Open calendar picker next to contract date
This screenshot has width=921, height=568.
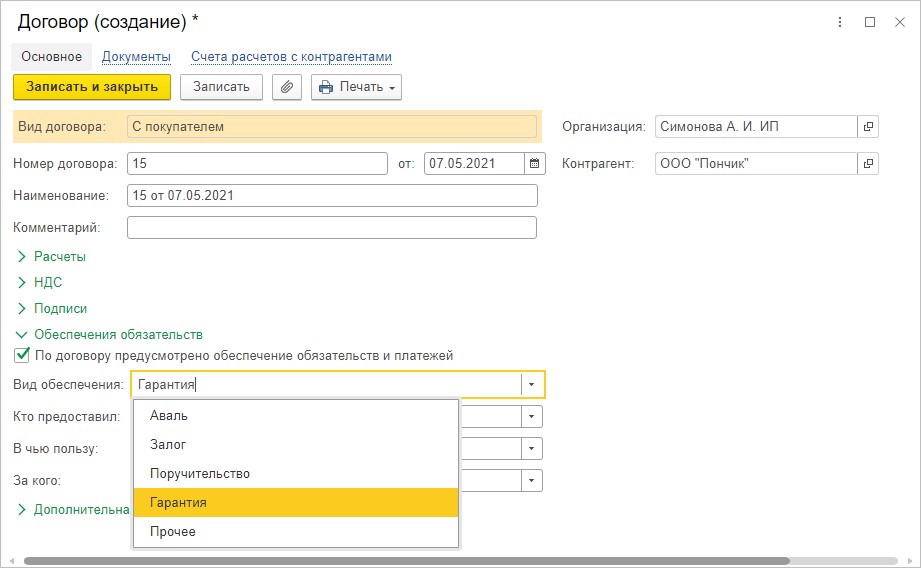(535, 163)
